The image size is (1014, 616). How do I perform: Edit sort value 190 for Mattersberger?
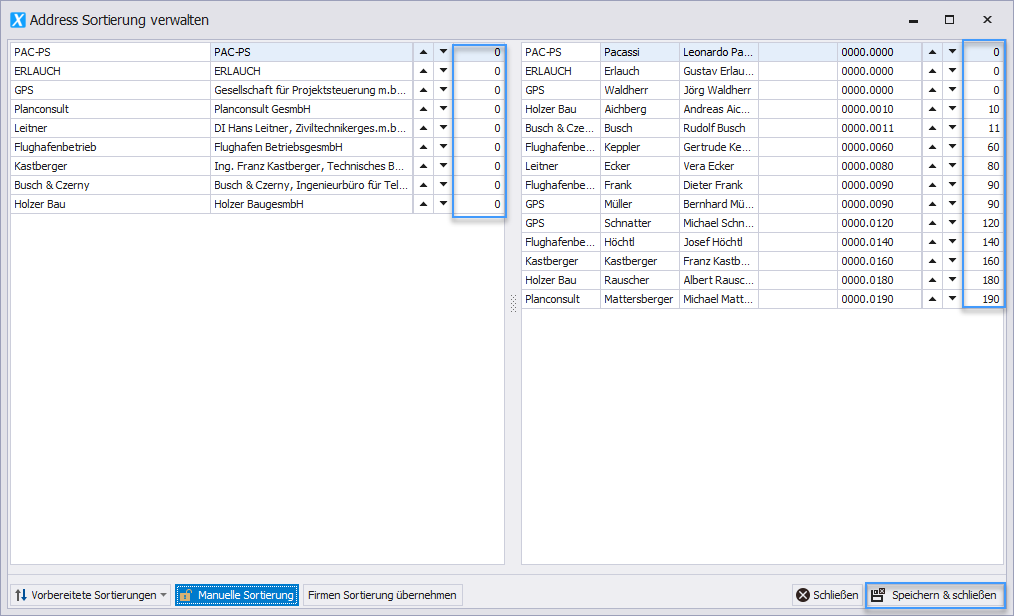983,299
